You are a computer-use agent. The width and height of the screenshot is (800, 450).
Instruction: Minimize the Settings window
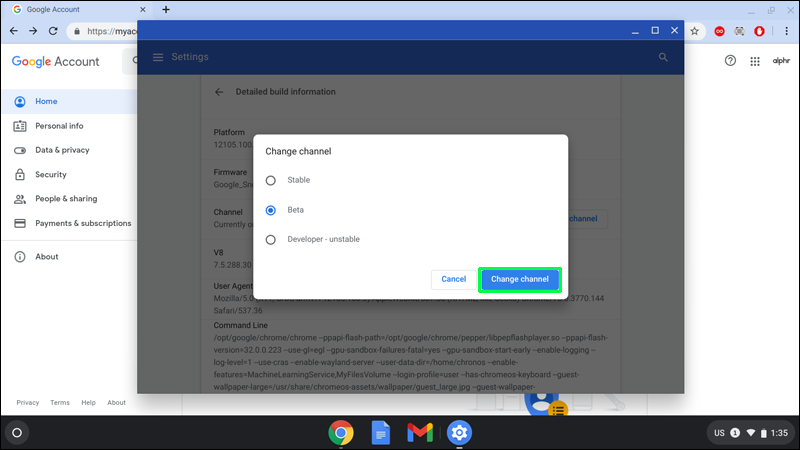point(635,31)
